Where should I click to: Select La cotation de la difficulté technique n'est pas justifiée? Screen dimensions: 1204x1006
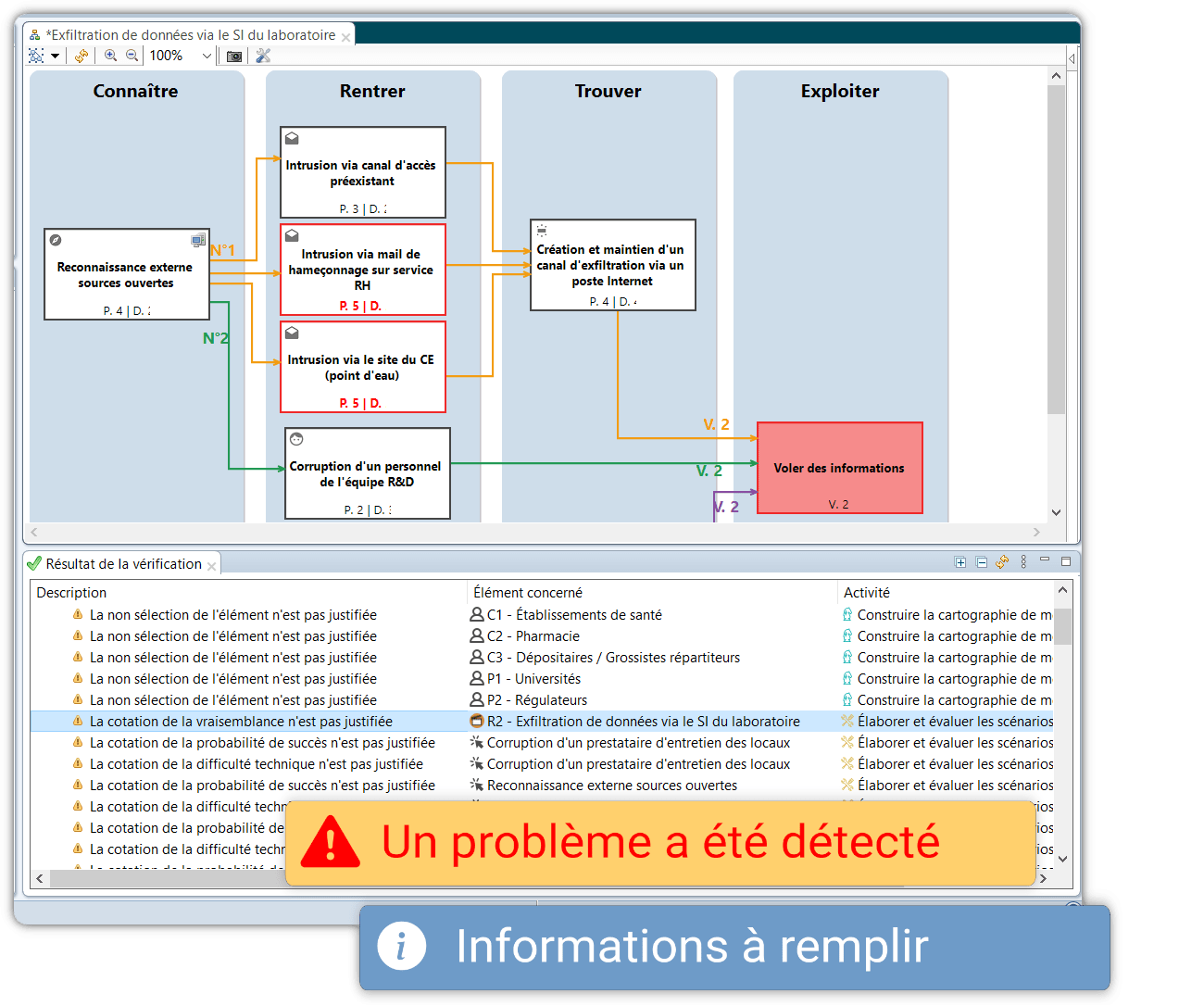coord(257,764)
